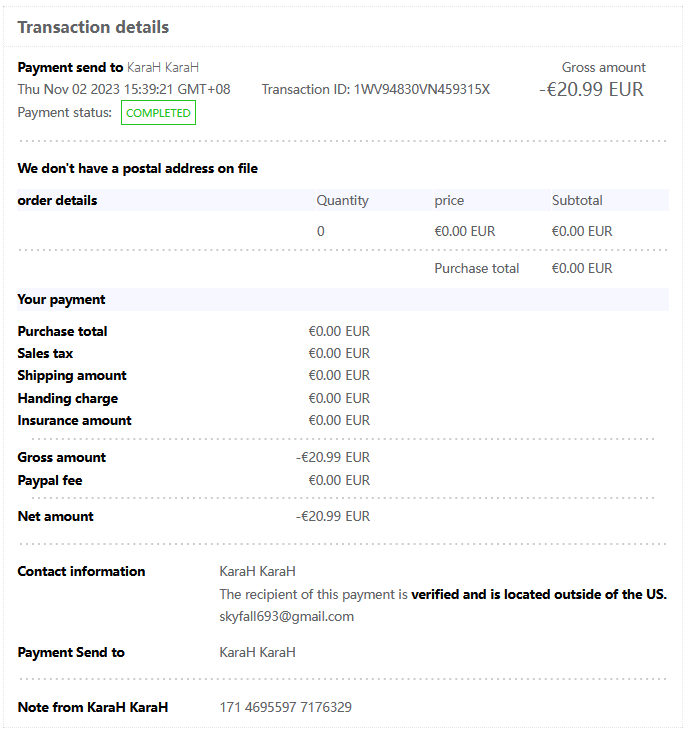This screenshot has width=688, height=732.
Task: Click the Subtotal column header
Action: pyautogui.click(x=577, y=200)
